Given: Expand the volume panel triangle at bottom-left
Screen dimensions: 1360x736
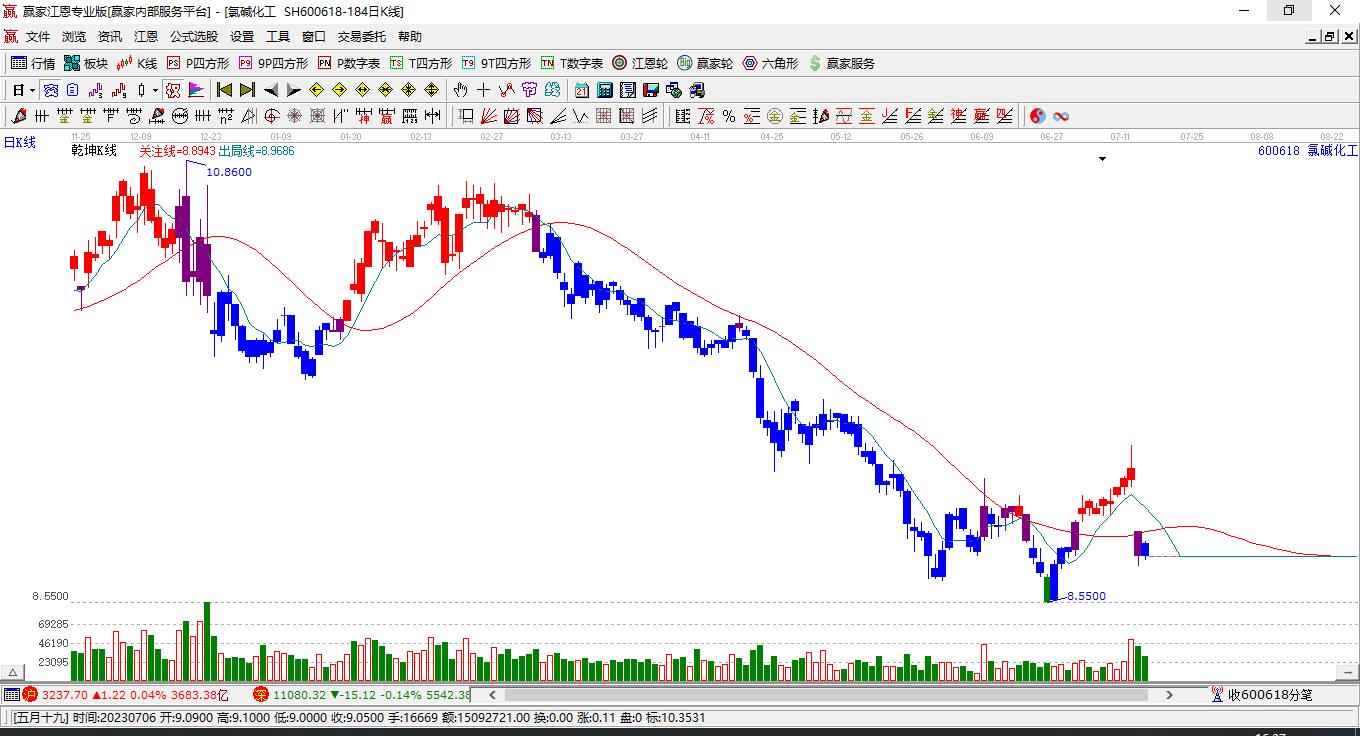Looking at the screenshot, I should tap(13, 673).
